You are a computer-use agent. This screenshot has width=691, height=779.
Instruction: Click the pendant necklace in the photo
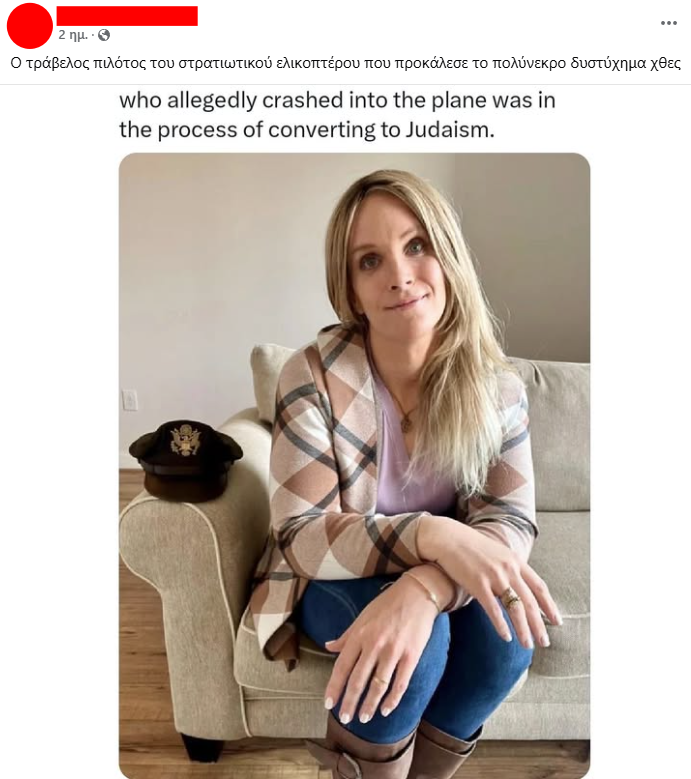coord(406,424)
